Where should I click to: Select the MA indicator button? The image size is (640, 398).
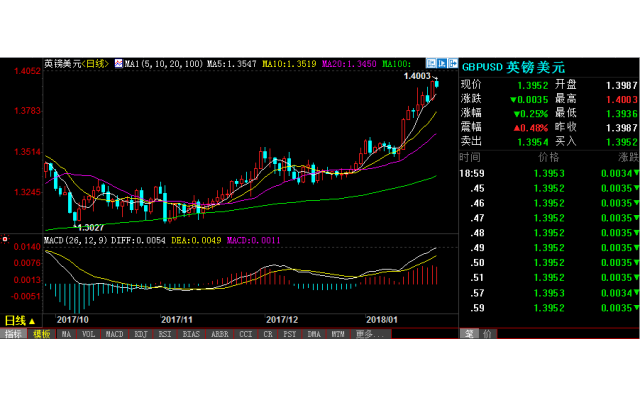tap(66, 334)
